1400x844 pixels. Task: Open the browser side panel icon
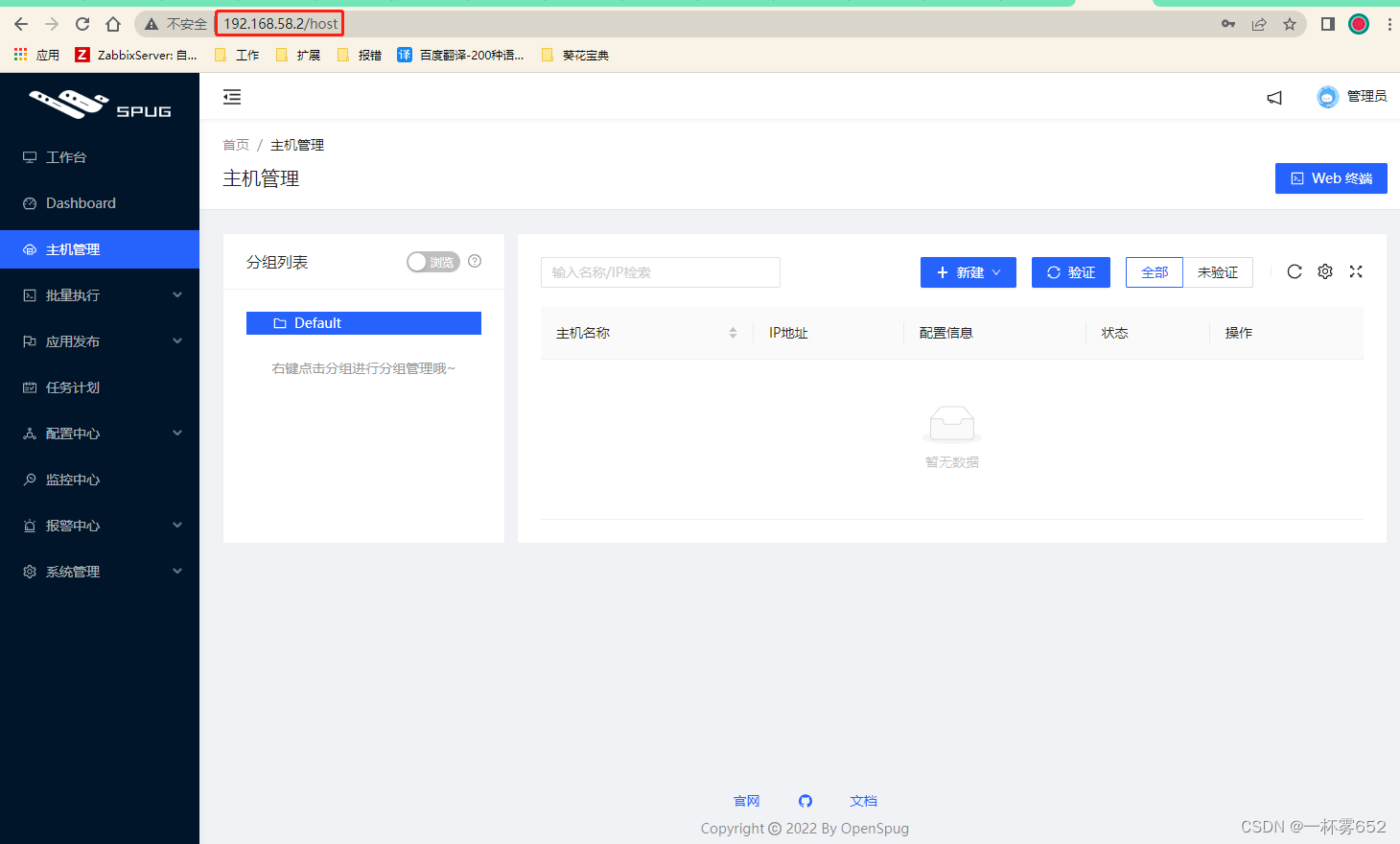pos(1328,24)
